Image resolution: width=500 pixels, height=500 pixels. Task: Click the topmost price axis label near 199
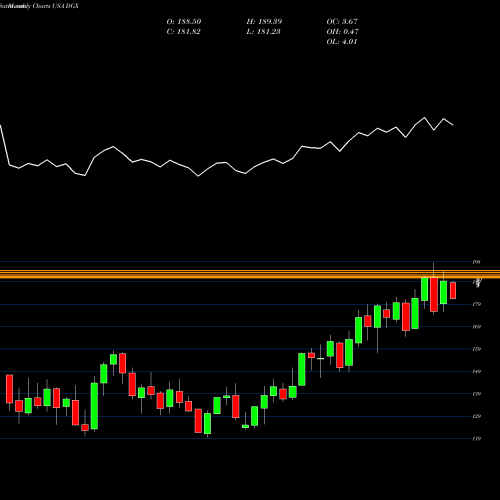[477, 262]
